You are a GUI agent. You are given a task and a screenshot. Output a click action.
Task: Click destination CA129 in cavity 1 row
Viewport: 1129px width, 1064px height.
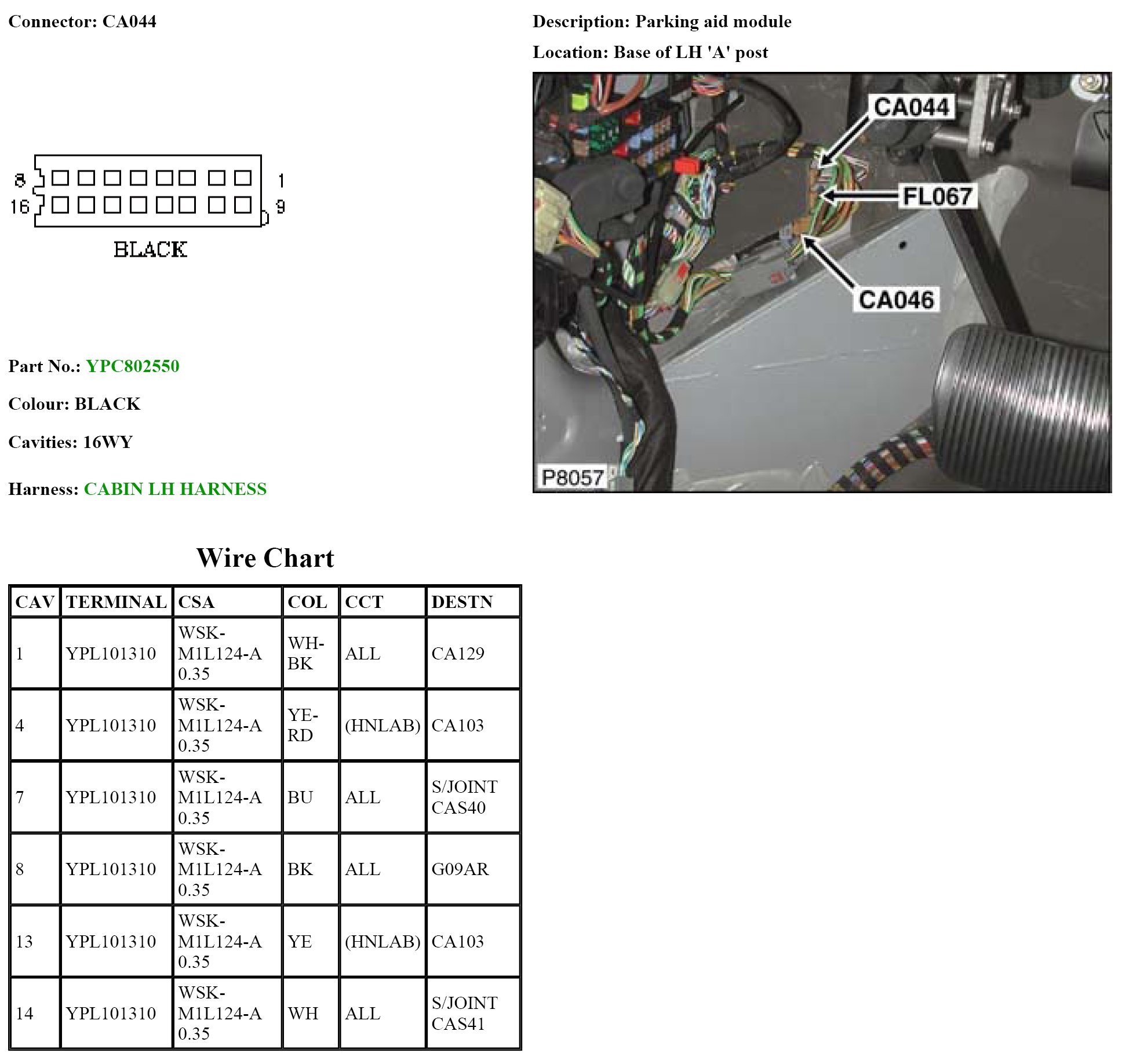point(458,654)
